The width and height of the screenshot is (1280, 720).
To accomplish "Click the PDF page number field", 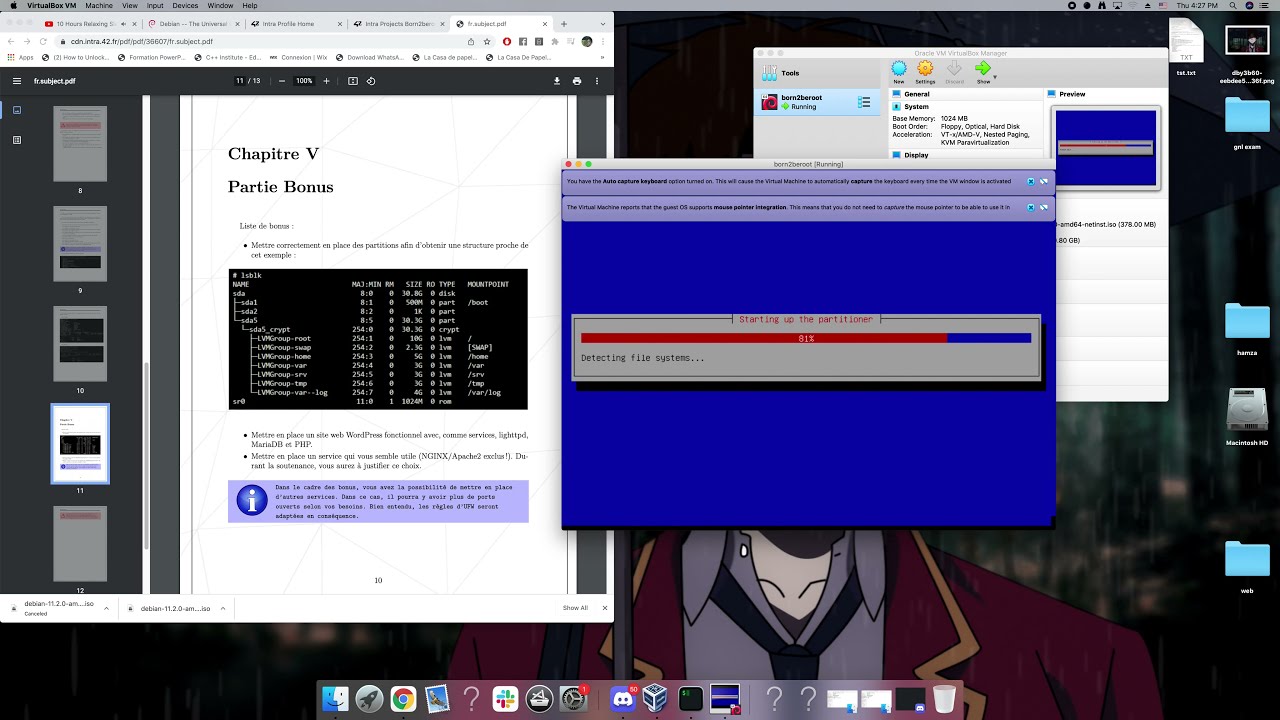I will [x=239, y=81].
